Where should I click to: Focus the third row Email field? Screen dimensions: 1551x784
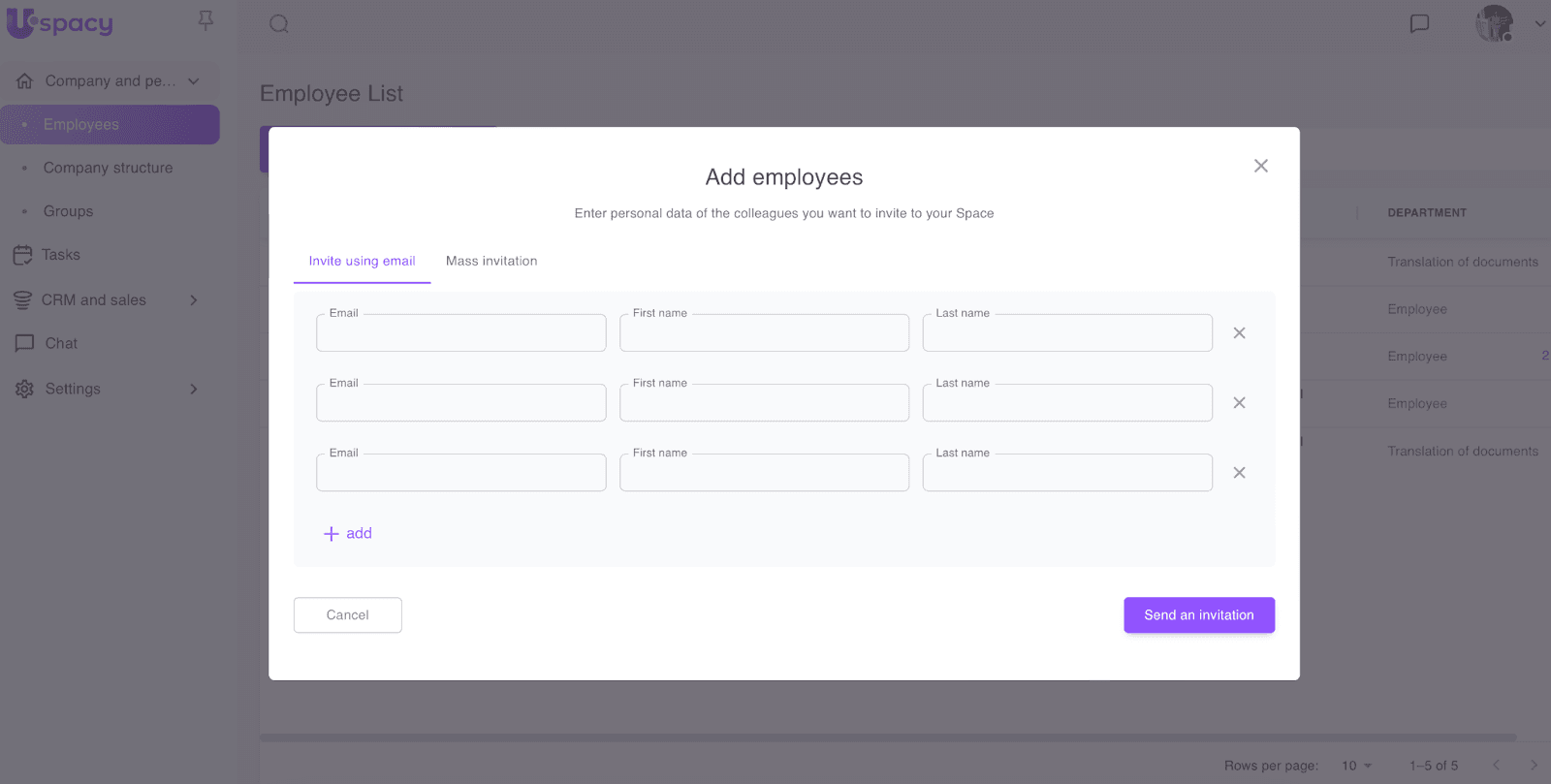click(461, 472)
